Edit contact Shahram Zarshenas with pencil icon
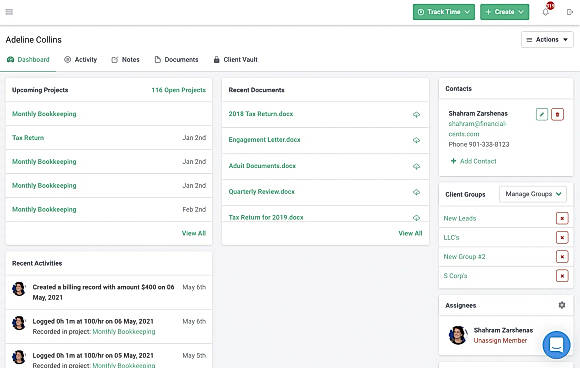The width and height of the screenshot is (580, 368). [x=542, y=114]
